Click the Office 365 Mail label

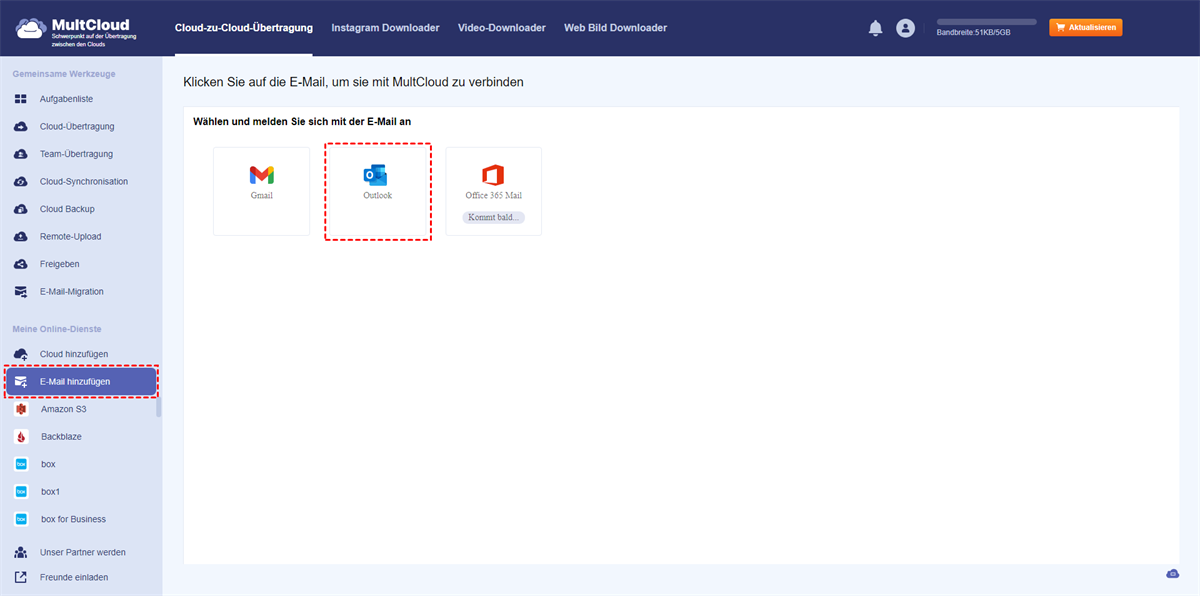pos(494,196)
